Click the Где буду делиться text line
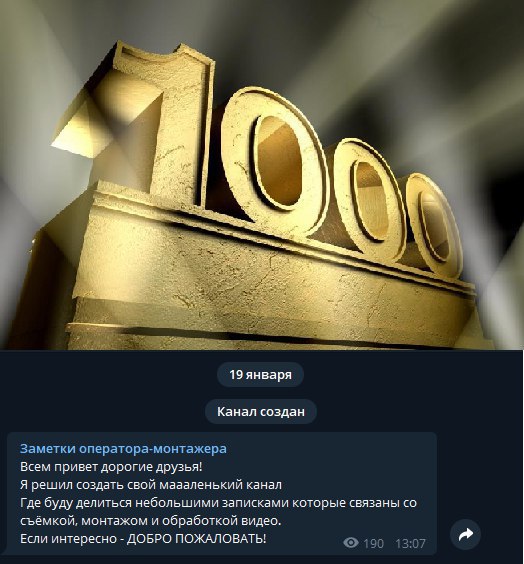 click(x=218, y=502)
